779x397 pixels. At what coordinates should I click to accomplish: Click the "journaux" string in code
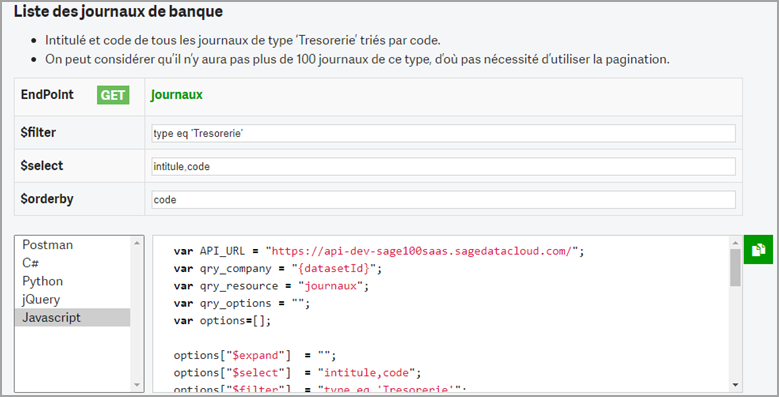point(330,286)
